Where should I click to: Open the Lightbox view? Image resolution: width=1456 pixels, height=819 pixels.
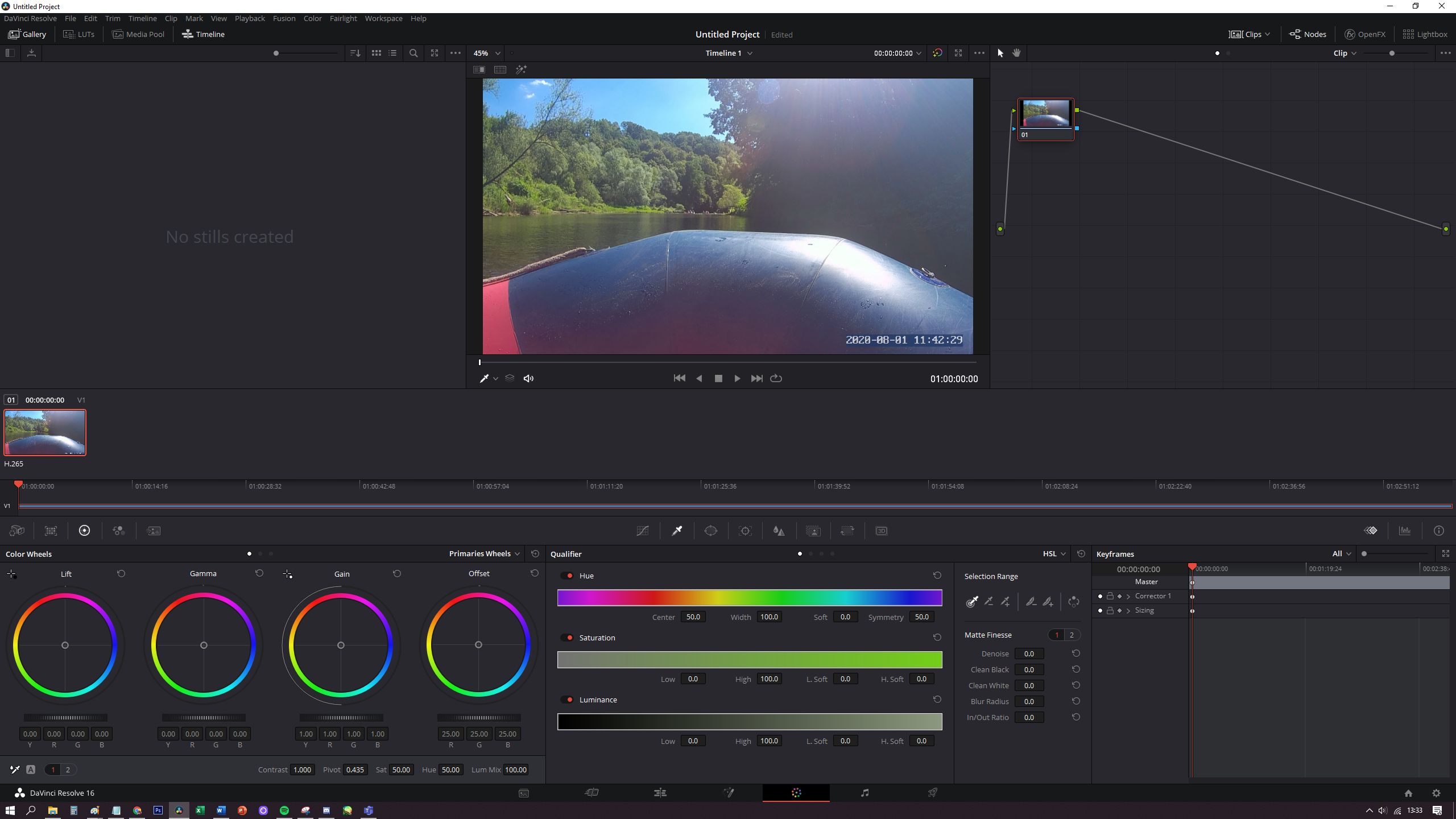click(x=1424, y=34)
